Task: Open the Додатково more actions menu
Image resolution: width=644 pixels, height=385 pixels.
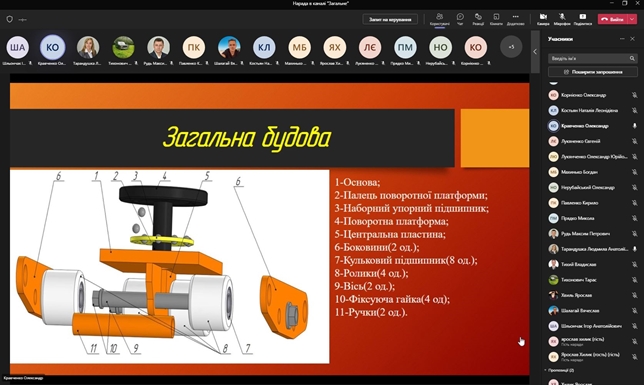Action: pos(515,19)
